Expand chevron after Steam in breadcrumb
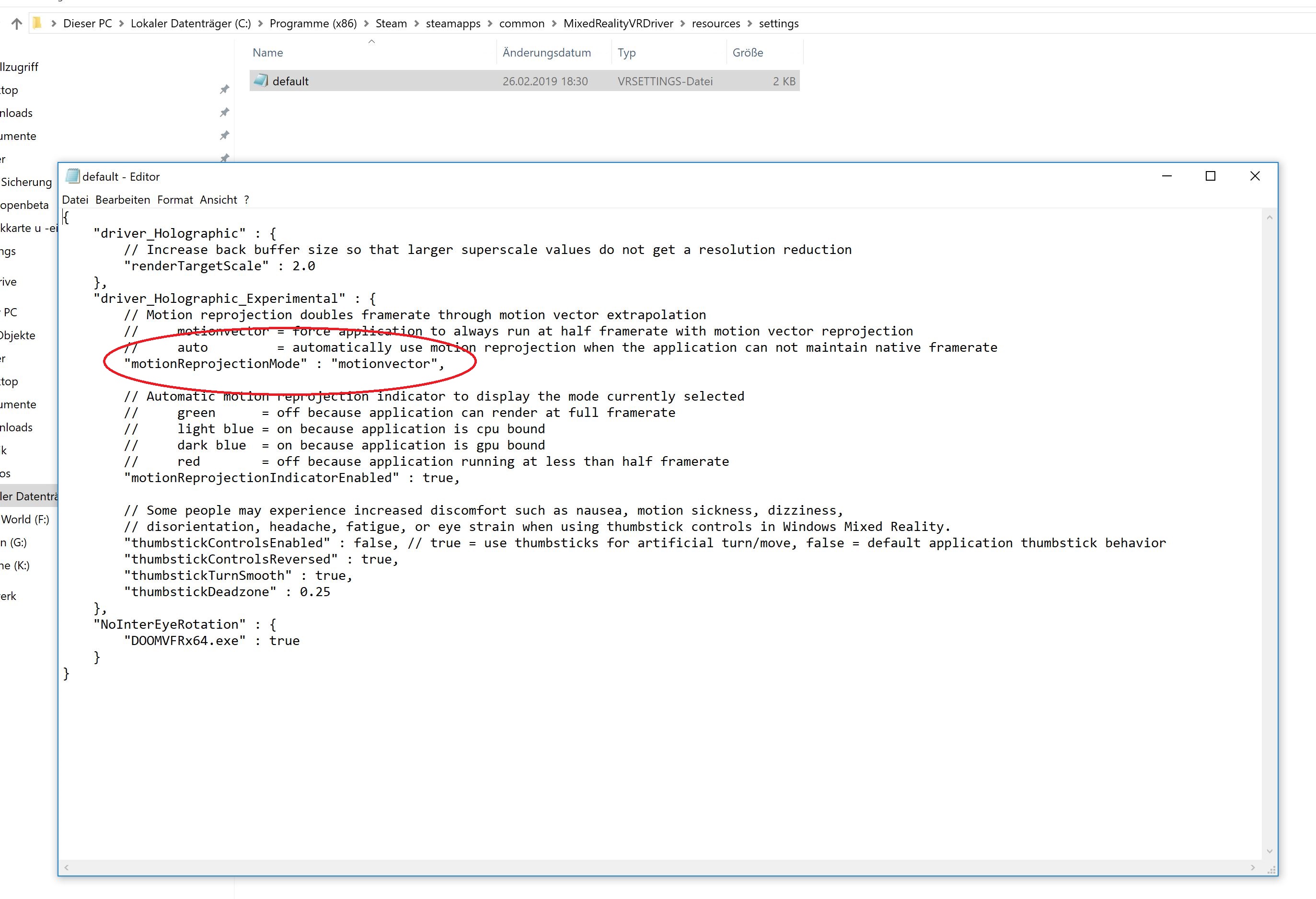Screen dimensions: 1316x899 point(417,24)
